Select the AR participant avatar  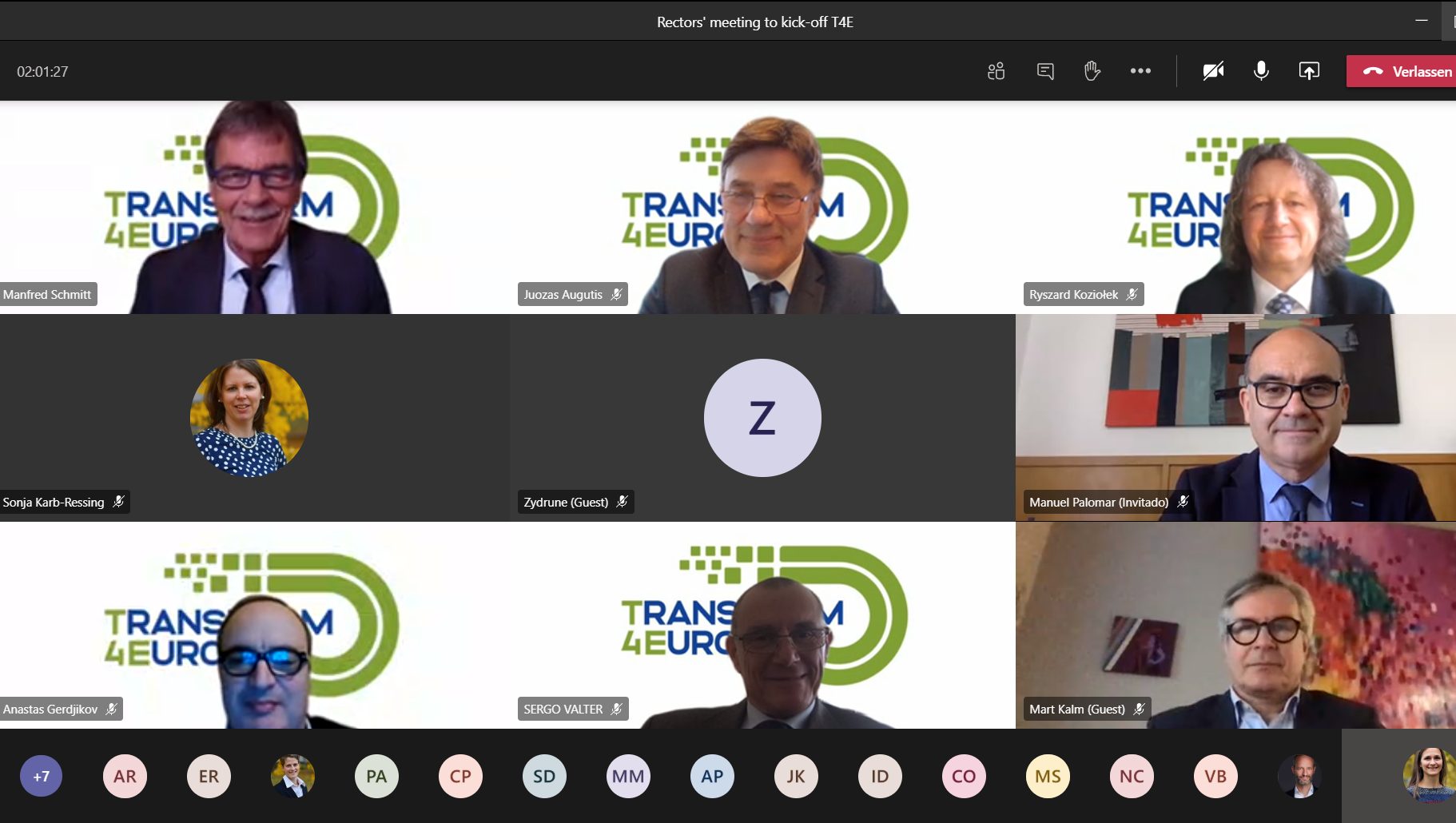point(125,776)
